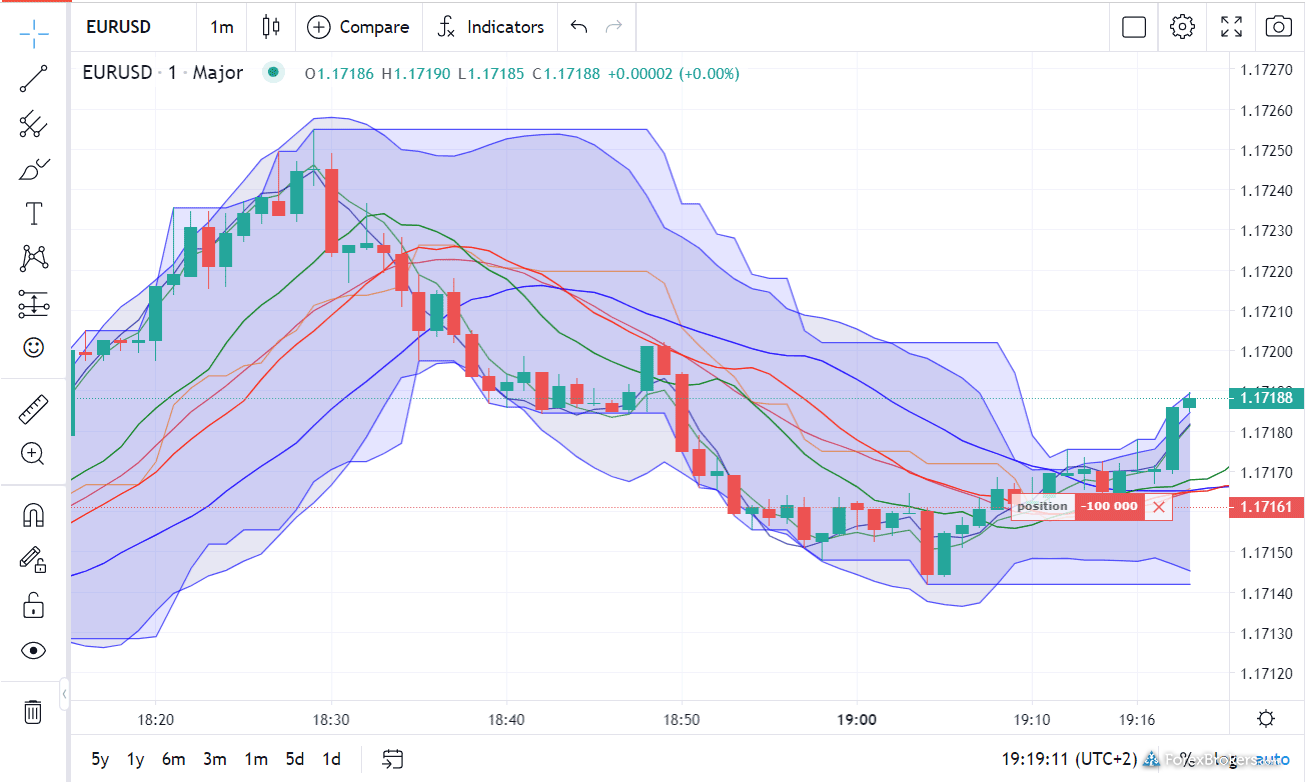Open the candlestick chart type selector
The height and width of the screenshot is (782, 1305).
click(x=271, y=27)
